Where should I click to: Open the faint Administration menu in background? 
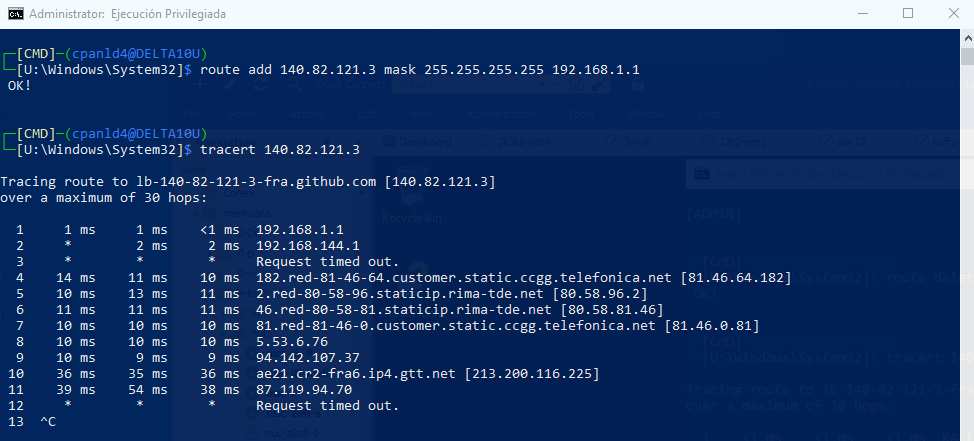[x=500, y=114]
